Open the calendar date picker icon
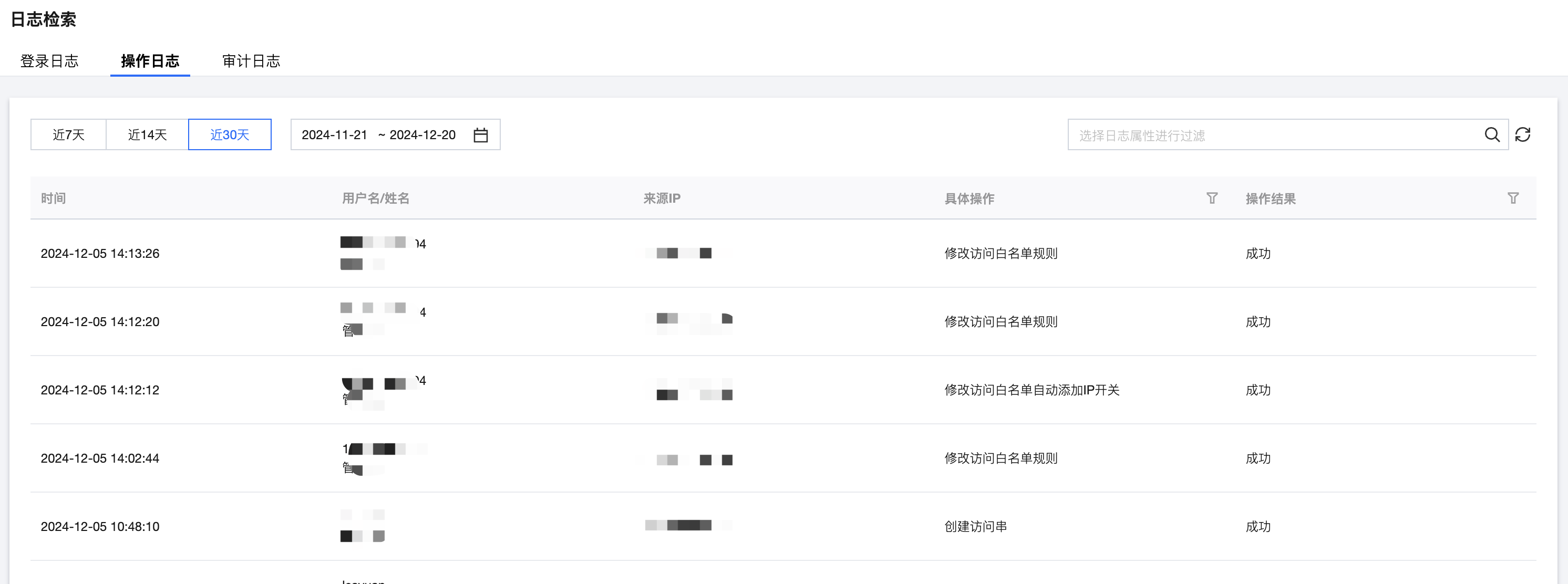Image resolution: width=1568 pixels, height=584 pixels. coord(480,135)
